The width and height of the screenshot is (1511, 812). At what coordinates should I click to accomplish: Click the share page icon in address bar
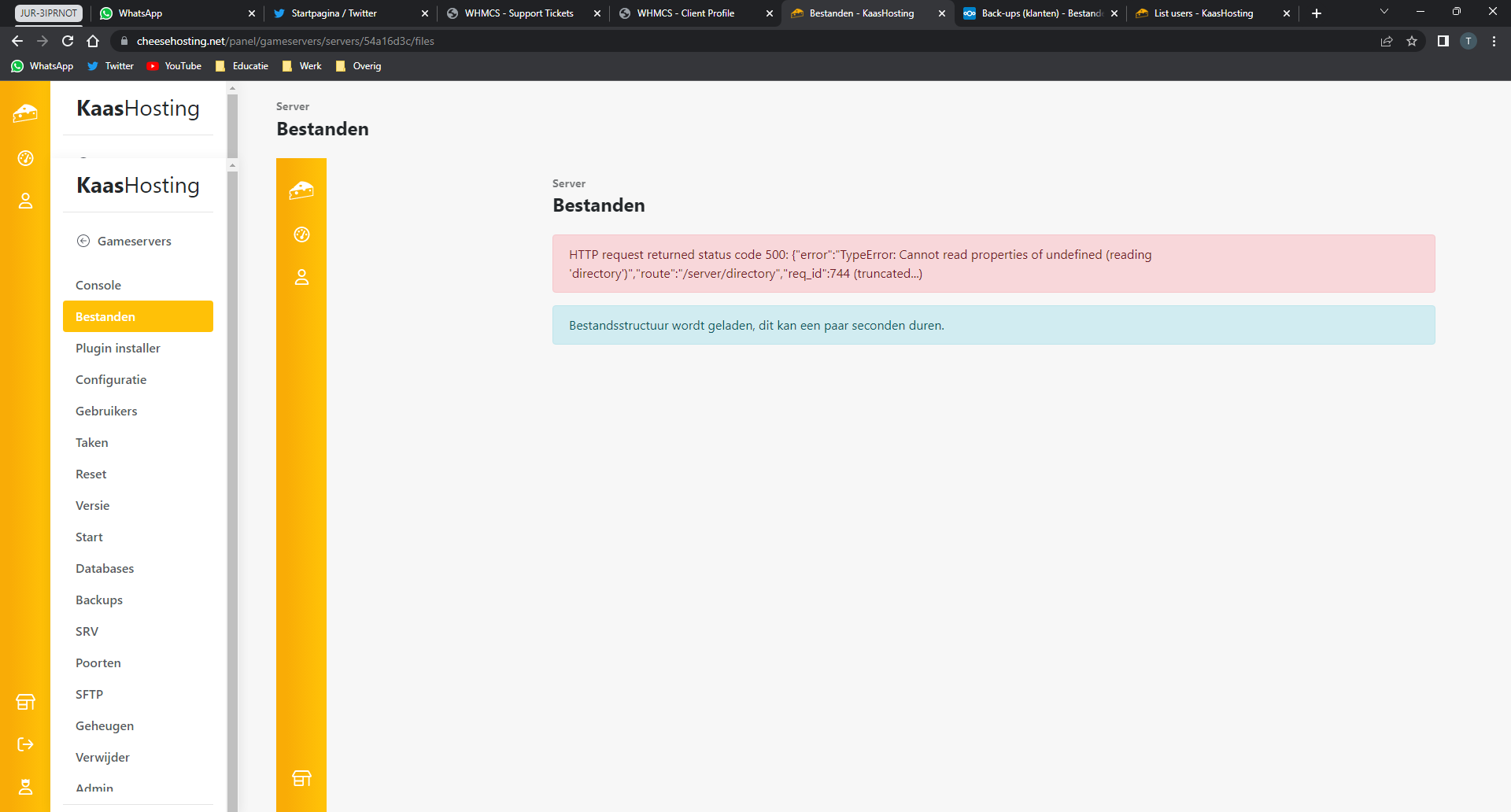(1387, 41)
